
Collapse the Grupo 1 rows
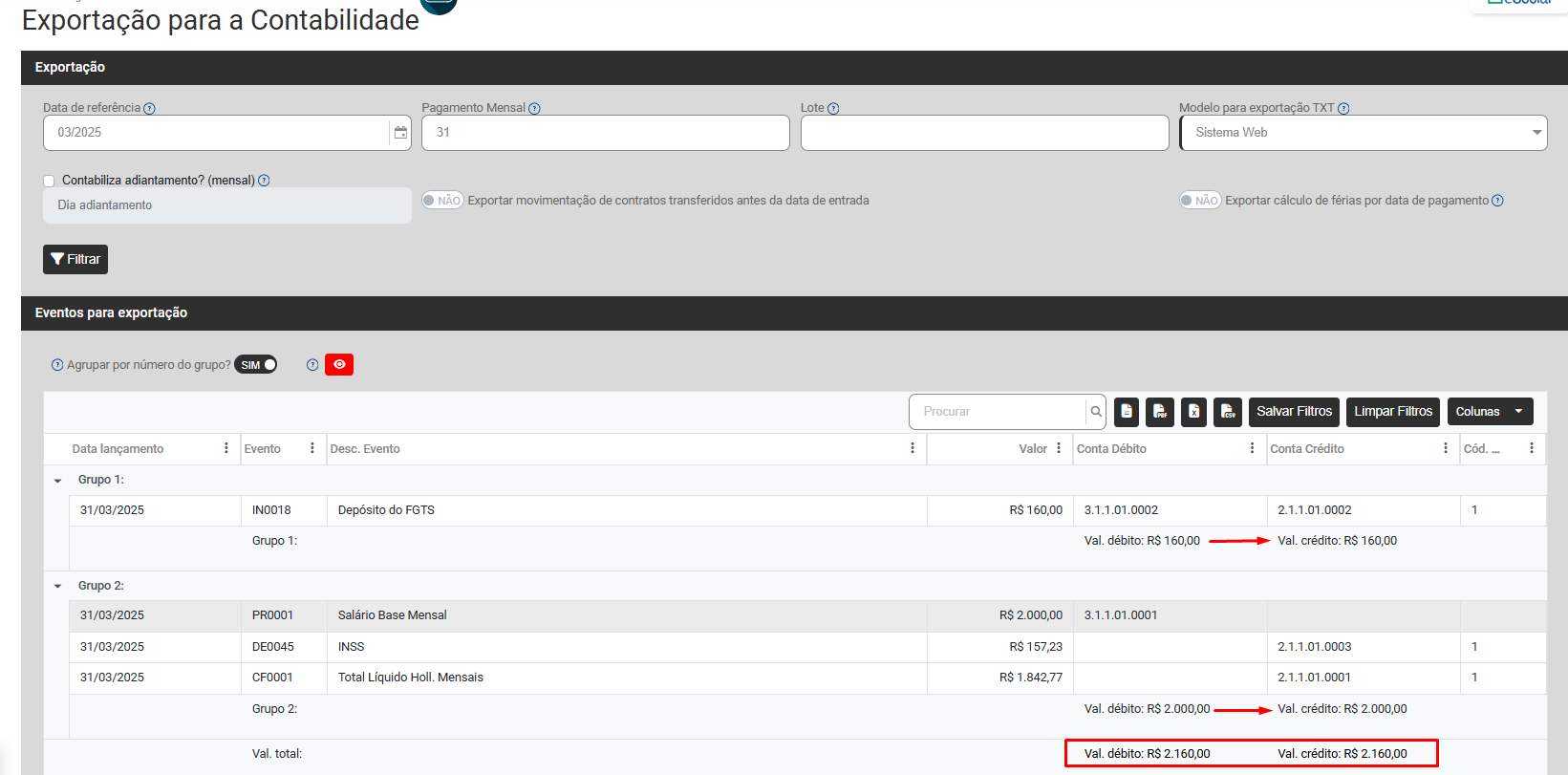point(58,481)
